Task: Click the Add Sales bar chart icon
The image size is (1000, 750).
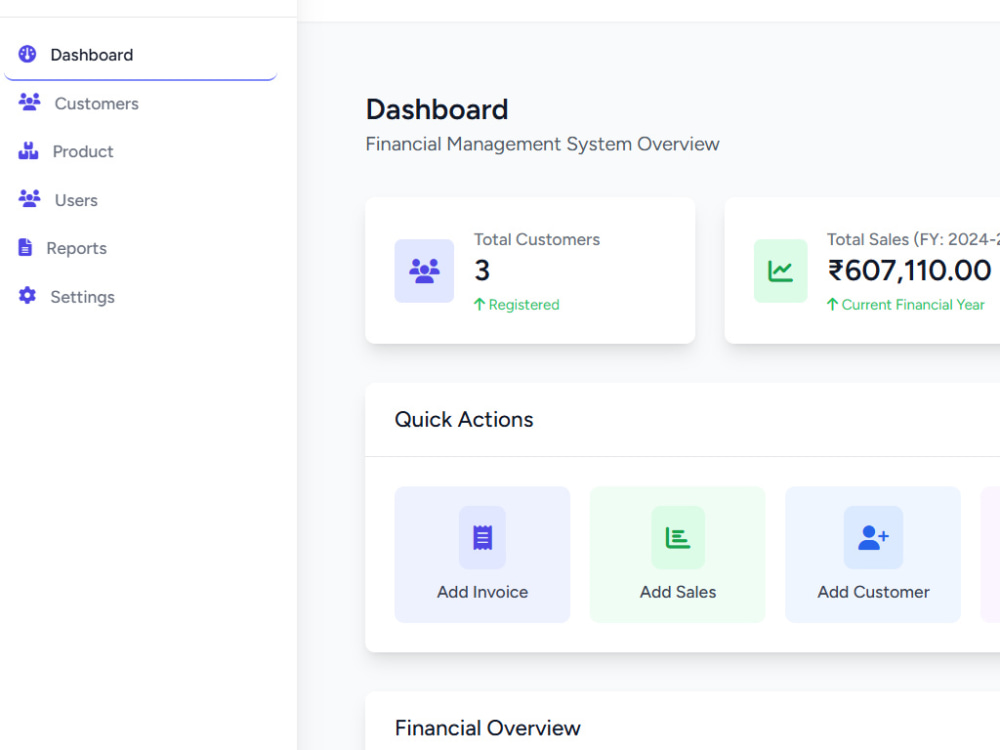Action: coord(677,538)
